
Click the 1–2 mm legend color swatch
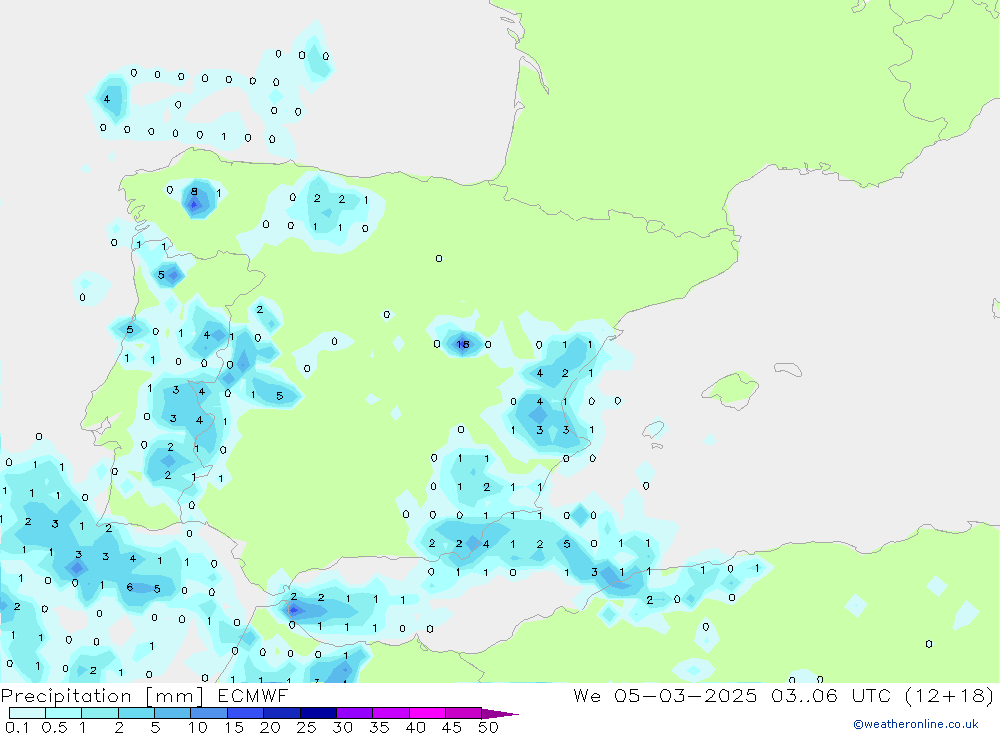click(x=100, y=713)
